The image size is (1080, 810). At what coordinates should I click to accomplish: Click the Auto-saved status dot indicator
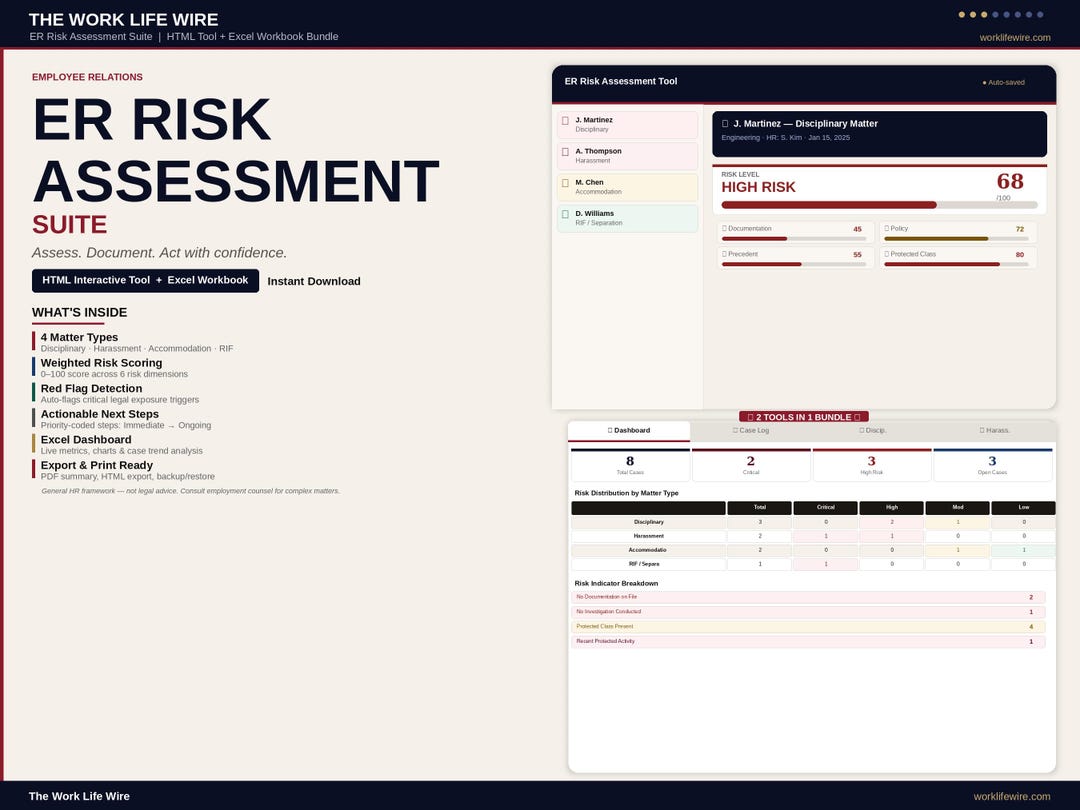984,83
